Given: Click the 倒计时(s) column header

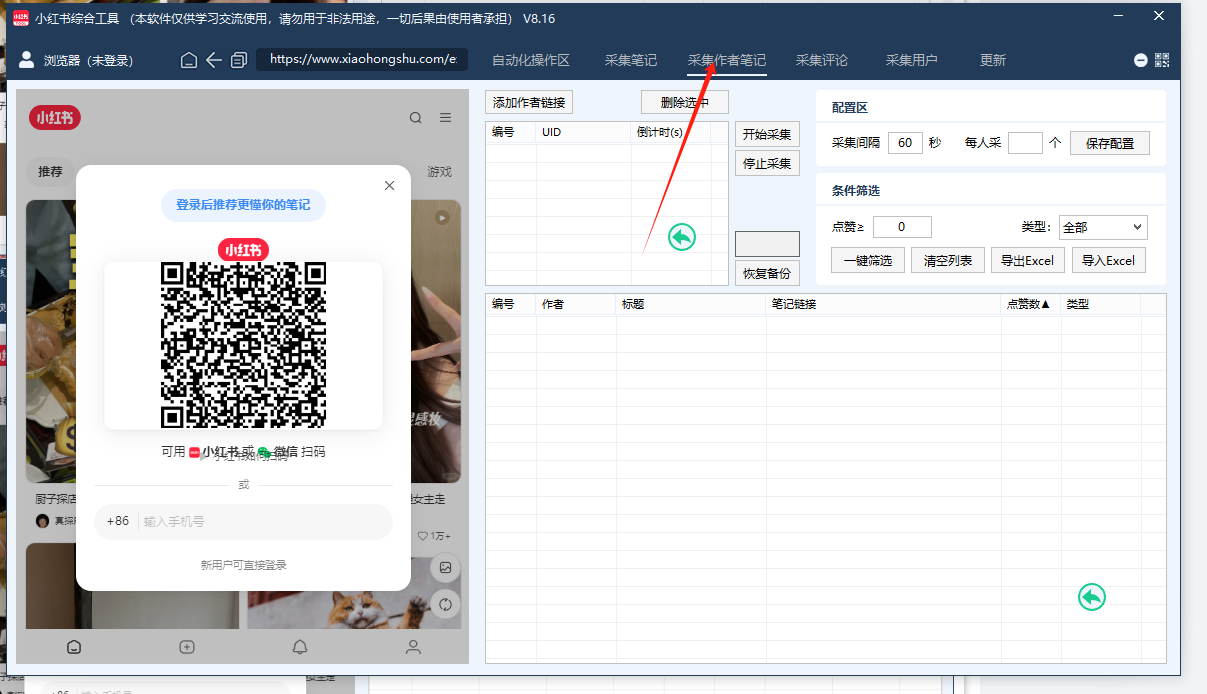Looking at the screenshot, I should click(670, 132).
